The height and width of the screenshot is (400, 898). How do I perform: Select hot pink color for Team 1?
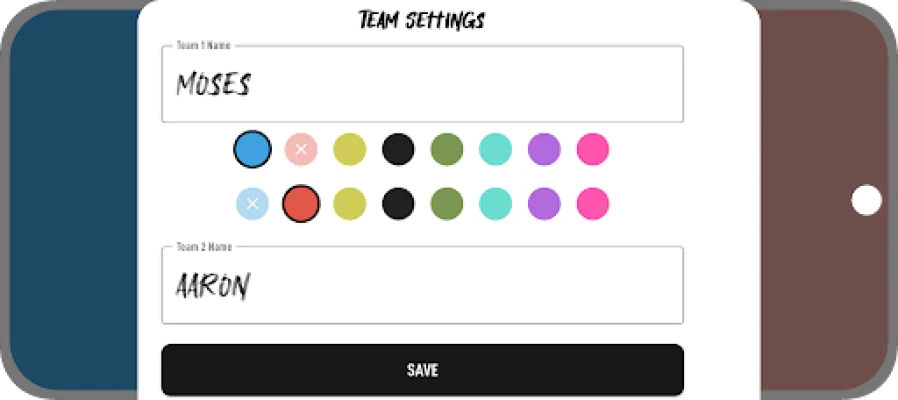593,149
